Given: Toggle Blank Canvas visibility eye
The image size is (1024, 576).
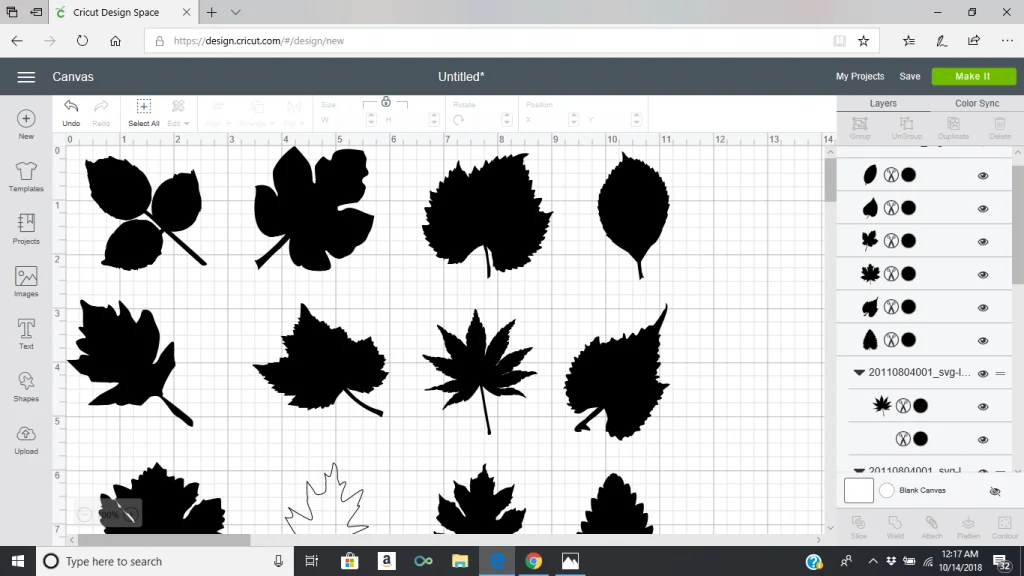Looking at the screenshot, I should (994, 491).
